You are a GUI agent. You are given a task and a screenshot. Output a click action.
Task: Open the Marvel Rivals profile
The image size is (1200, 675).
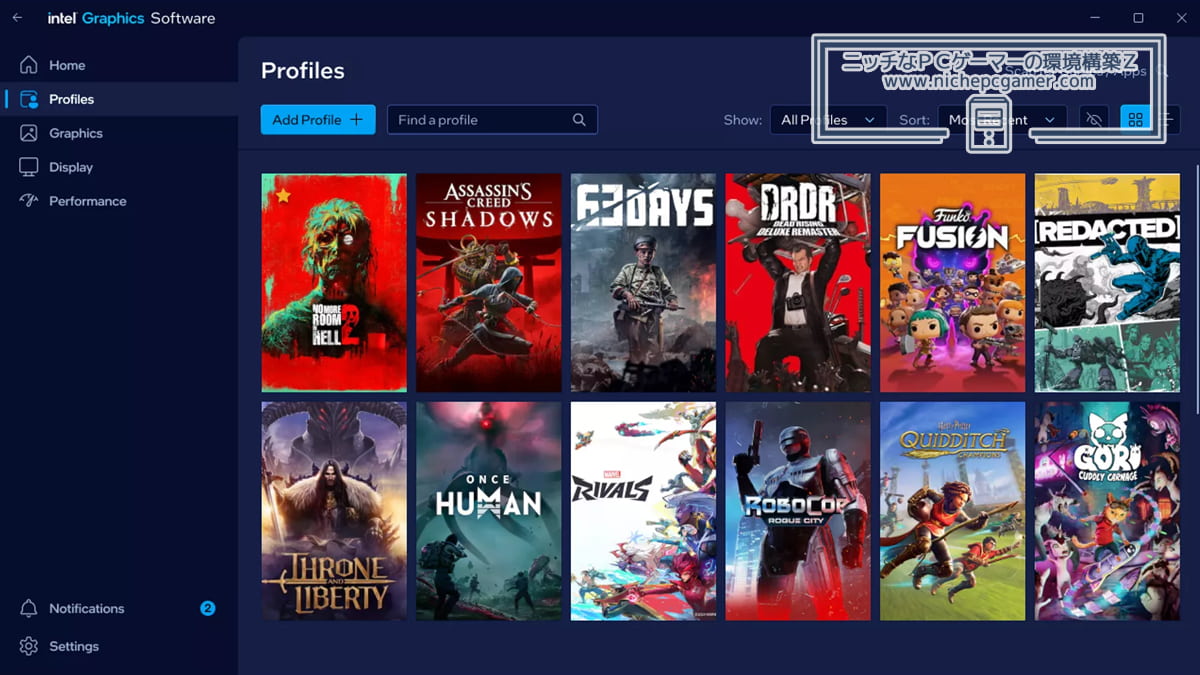643,511
